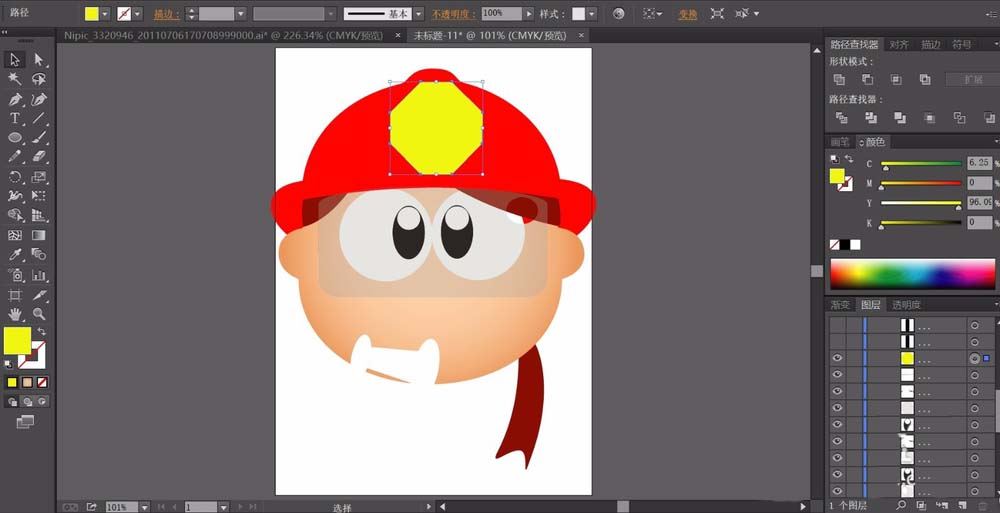Image resolution: width=1000 pixels, height=513 pixels.
Task: Open the artboard number dropdown
Action: [223, 507]
